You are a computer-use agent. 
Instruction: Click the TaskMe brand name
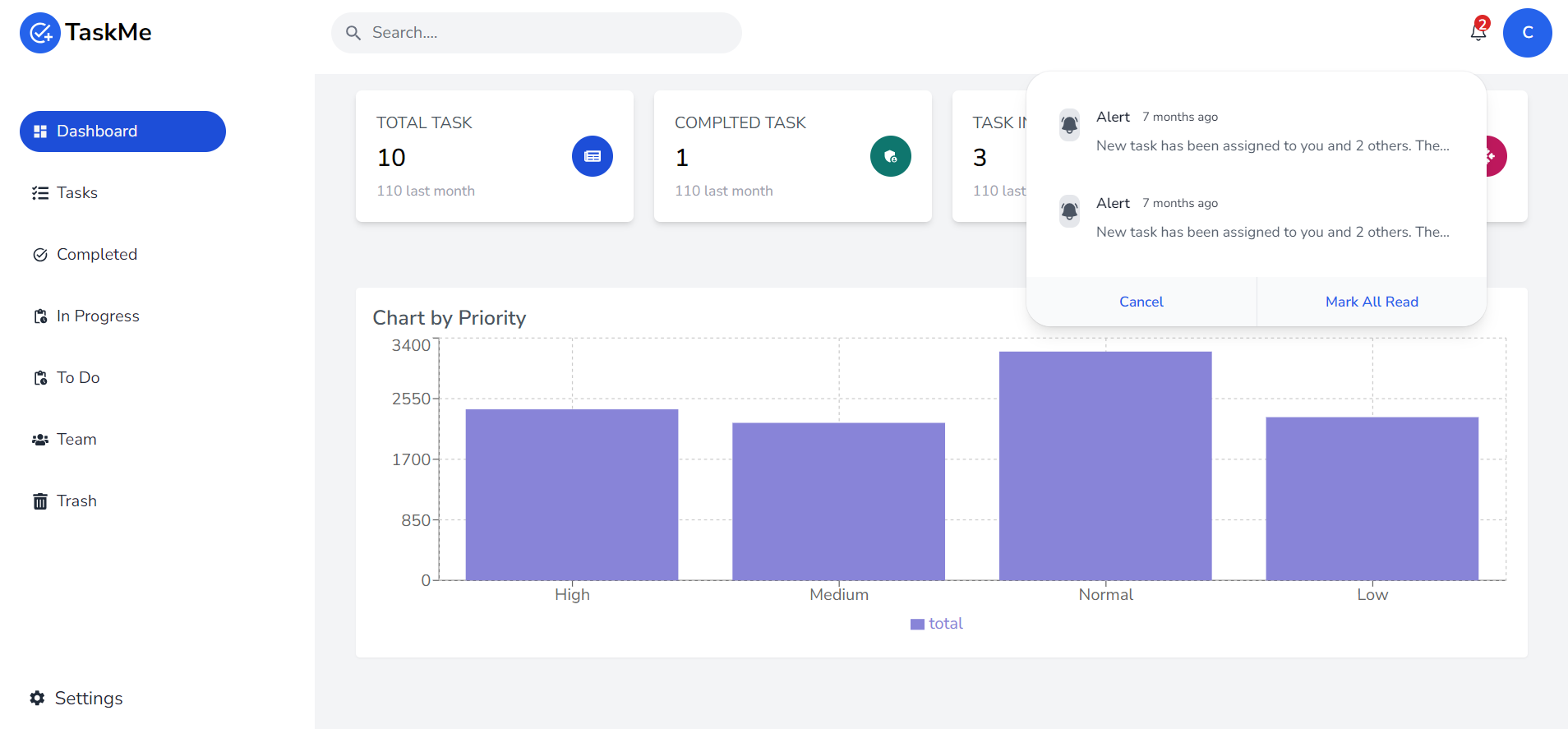108,32
